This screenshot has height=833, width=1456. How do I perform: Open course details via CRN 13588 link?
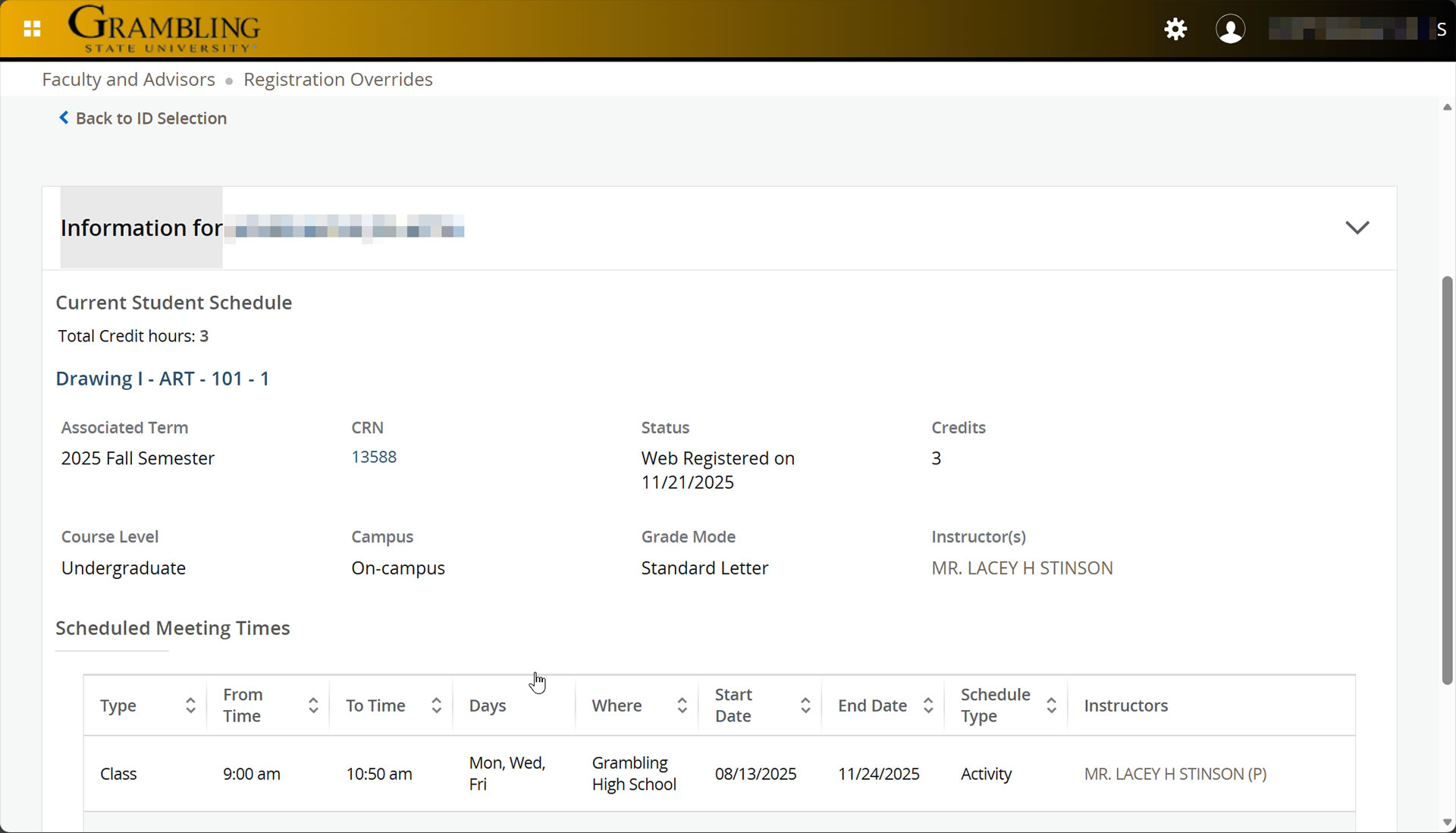pos(373,457)
